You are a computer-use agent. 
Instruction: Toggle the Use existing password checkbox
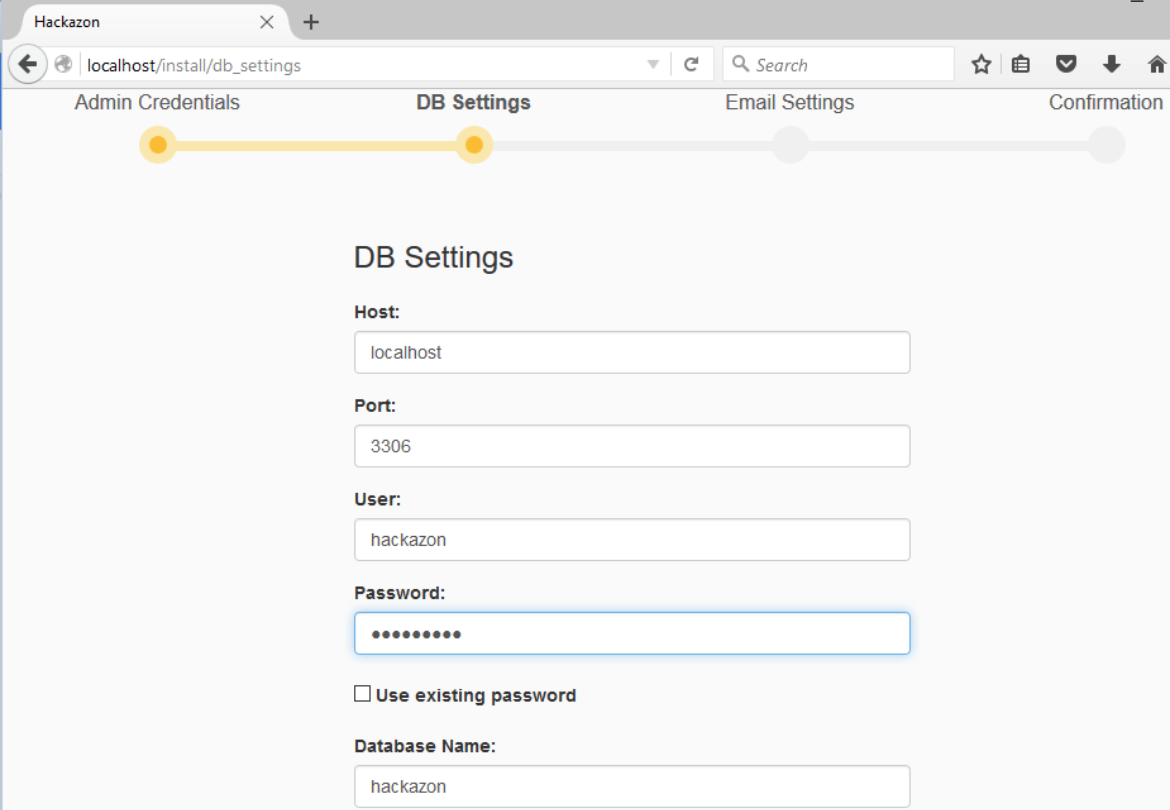pos(363,694)
